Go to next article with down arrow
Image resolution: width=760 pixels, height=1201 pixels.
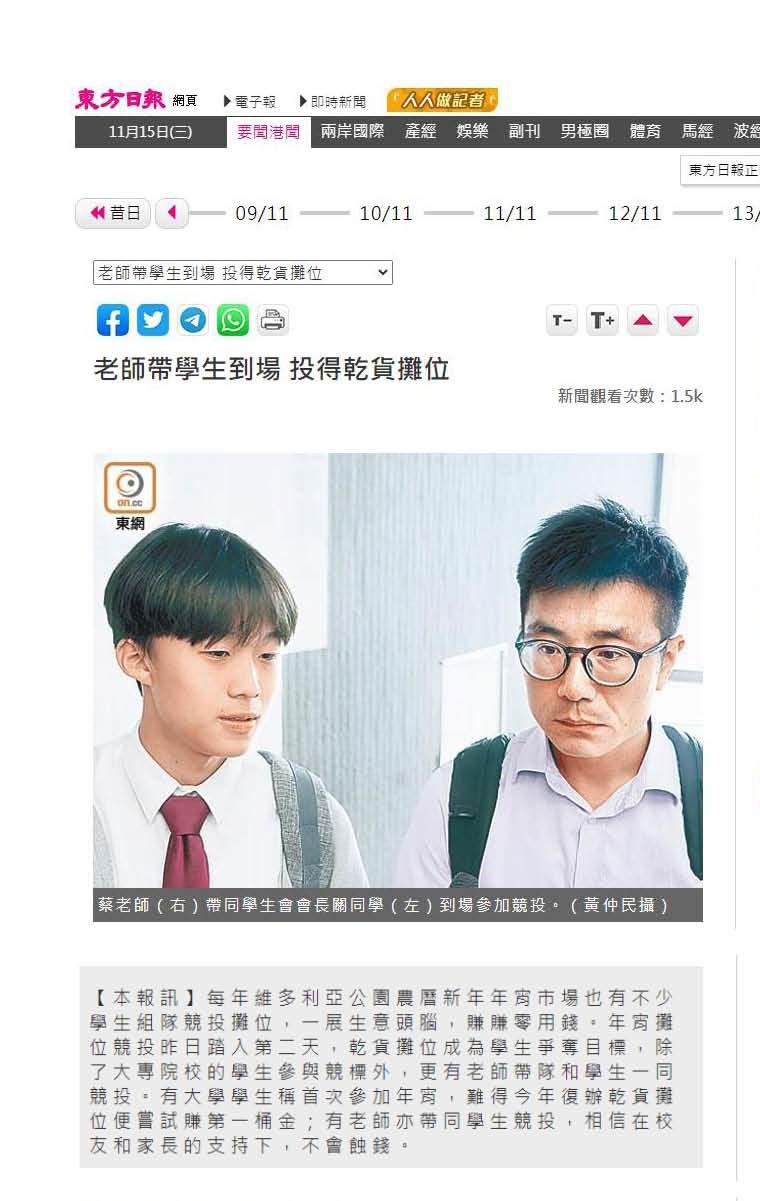[x=683, y=321]
